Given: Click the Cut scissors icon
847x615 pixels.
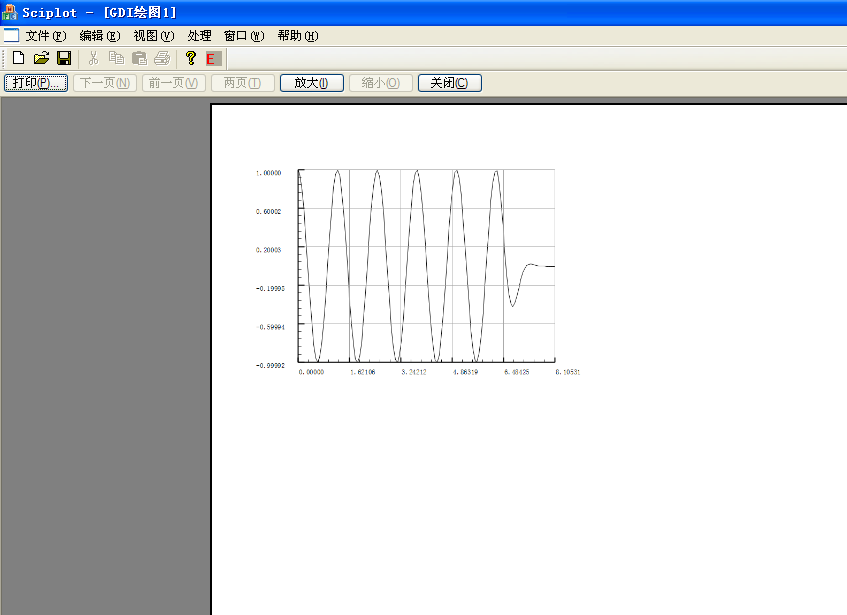Looking at the screenshot, I should coord(93,59).
